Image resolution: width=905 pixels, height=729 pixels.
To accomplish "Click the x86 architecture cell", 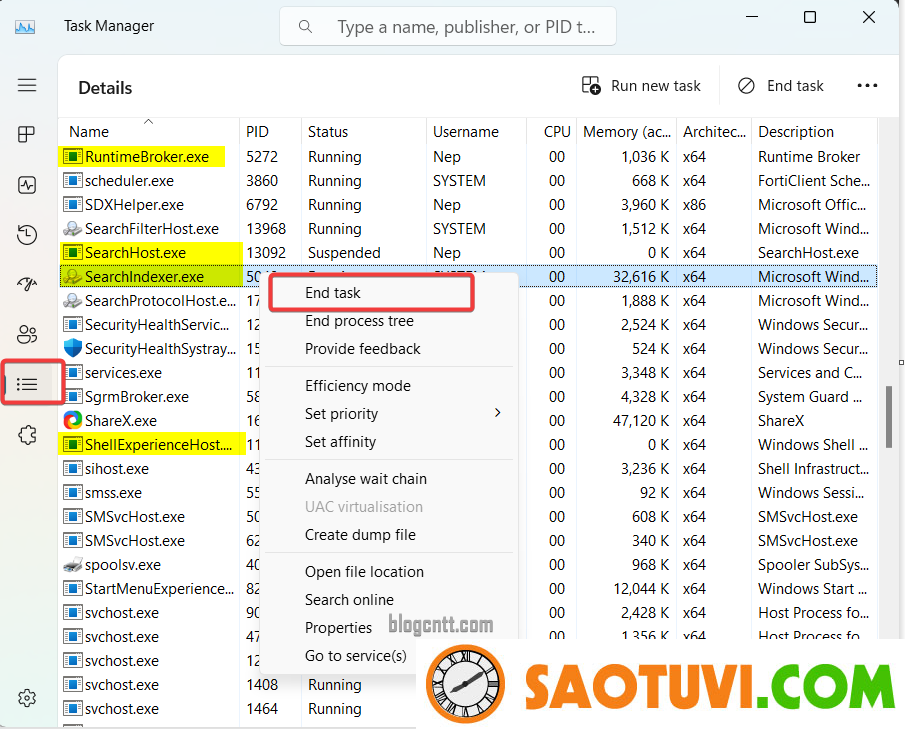I will pyautogui.click(x=694, y=205).
